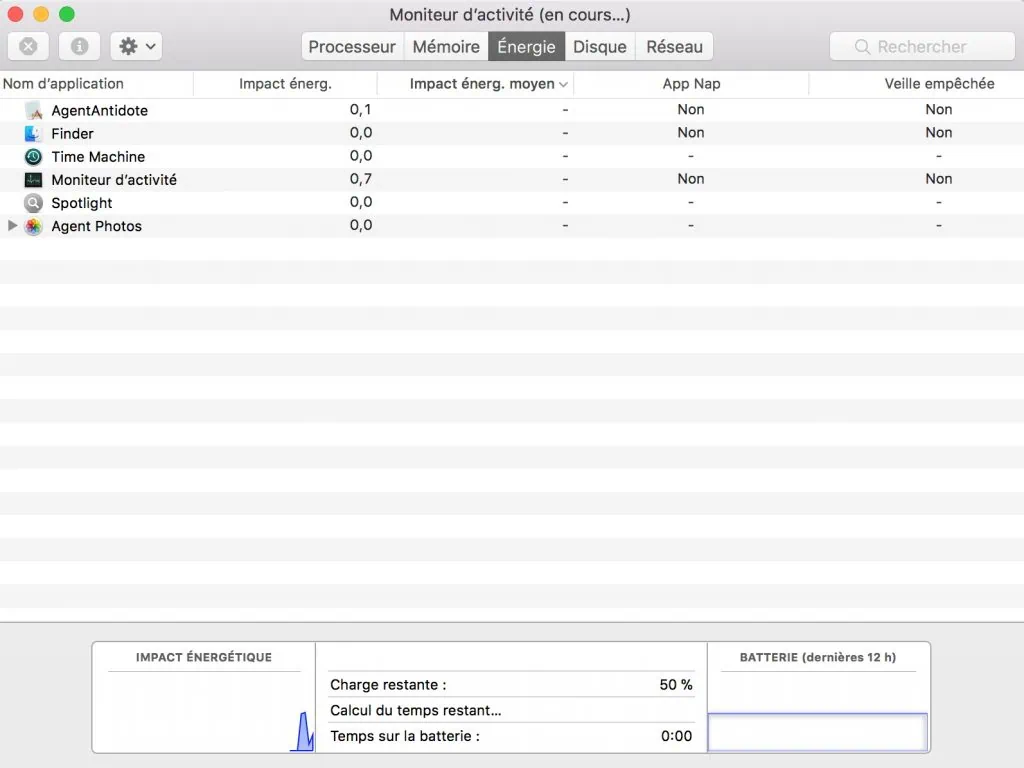The height and width of the screenshot is (768, 1024).
Task: Switch to the Disque tab
Action: (x=600, y=46)
